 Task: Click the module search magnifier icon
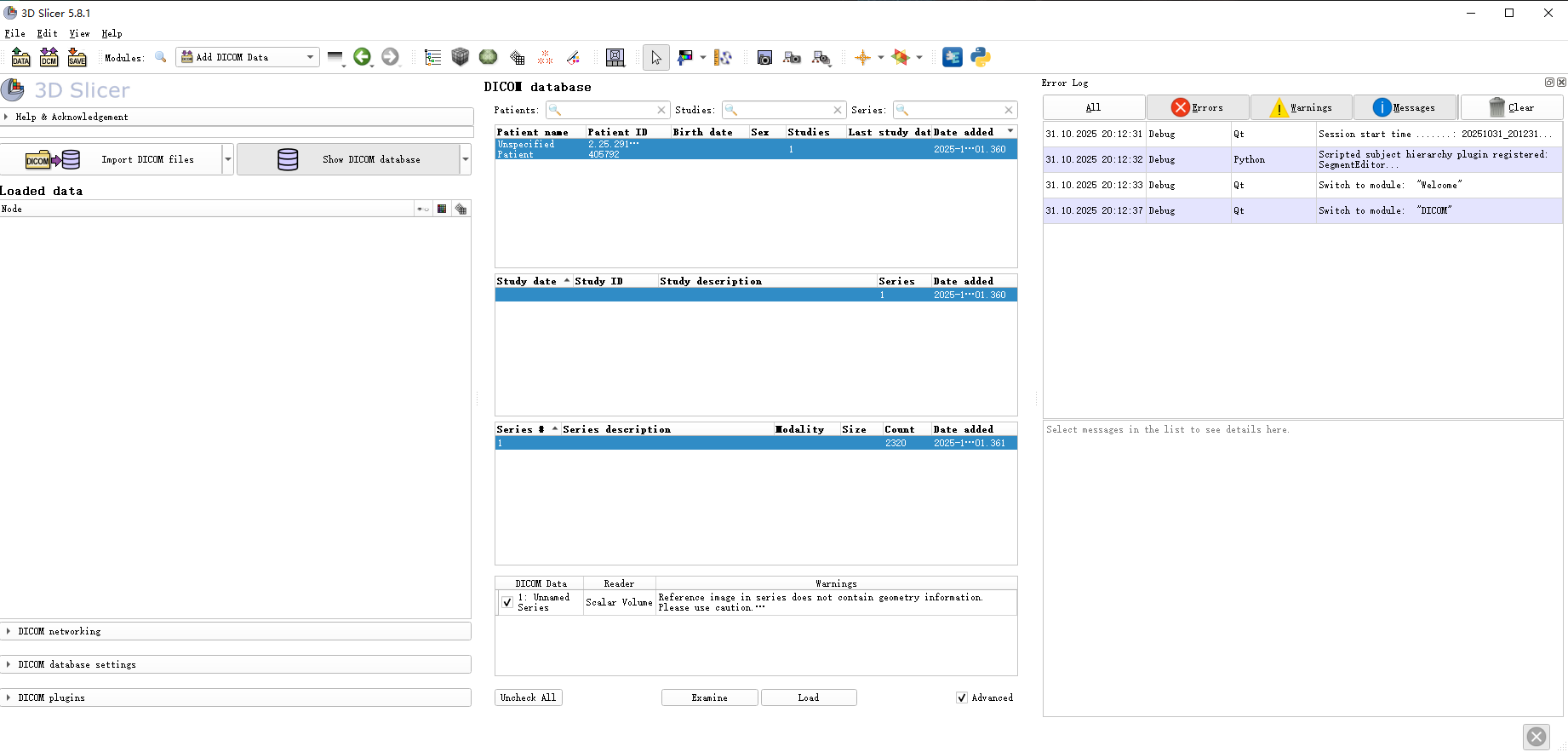160,57
